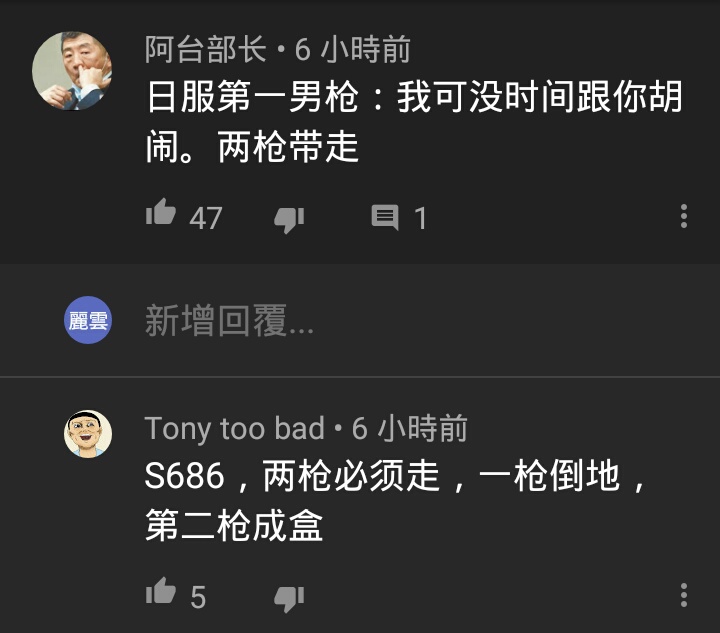
Task: Open the Tony too bad channel name
Action: pos(235,428)
